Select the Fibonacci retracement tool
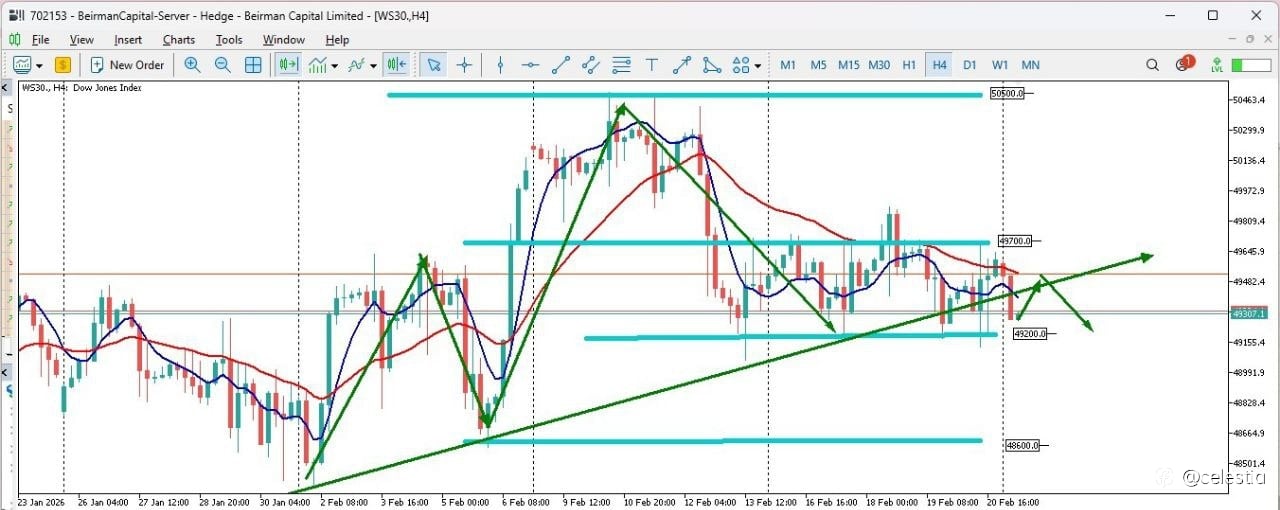This screenshot has height=510, width=1280. point(621,65)
